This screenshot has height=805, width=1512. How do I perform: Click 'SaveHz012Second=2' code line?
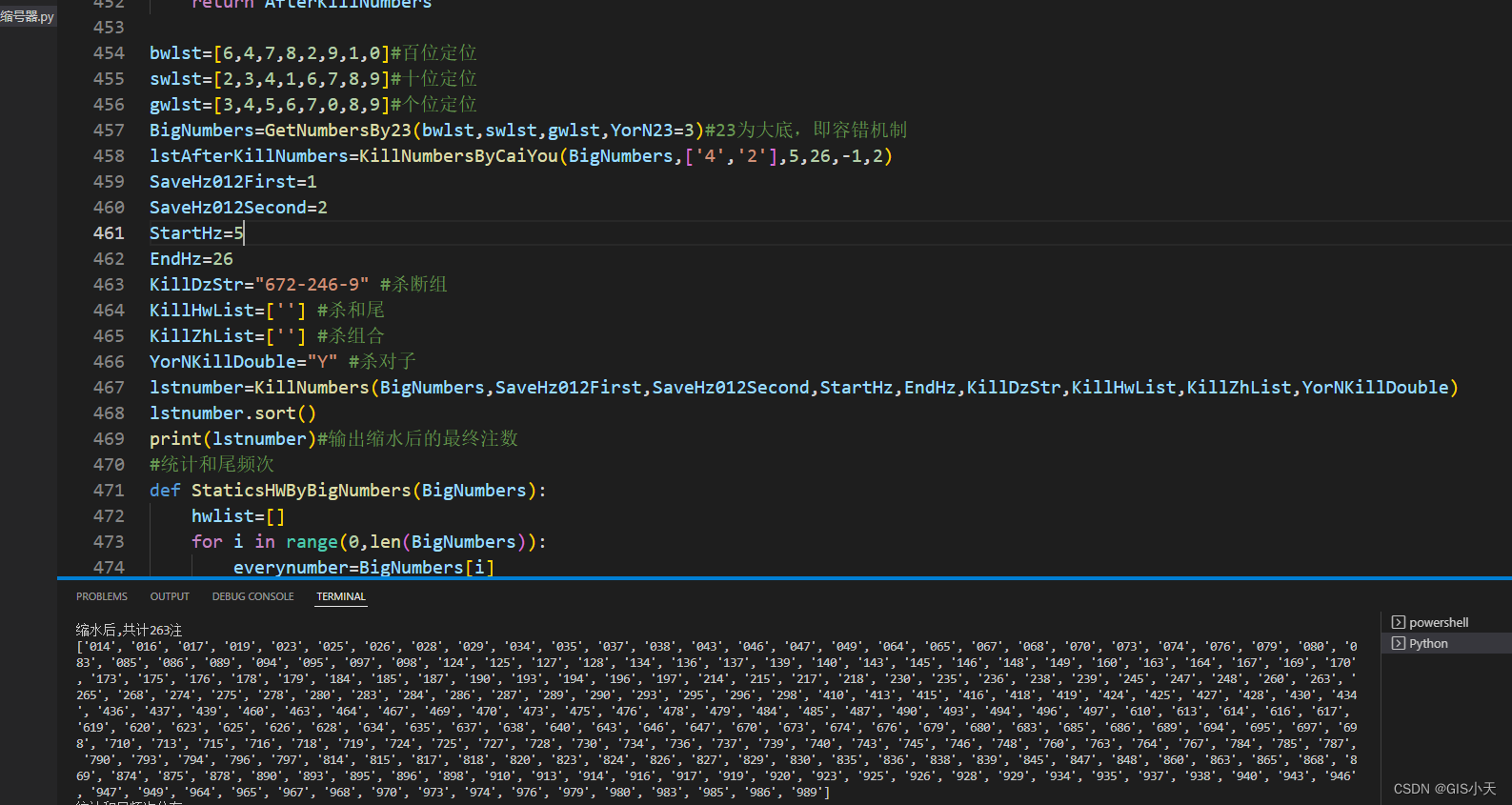tap(238, 207)
